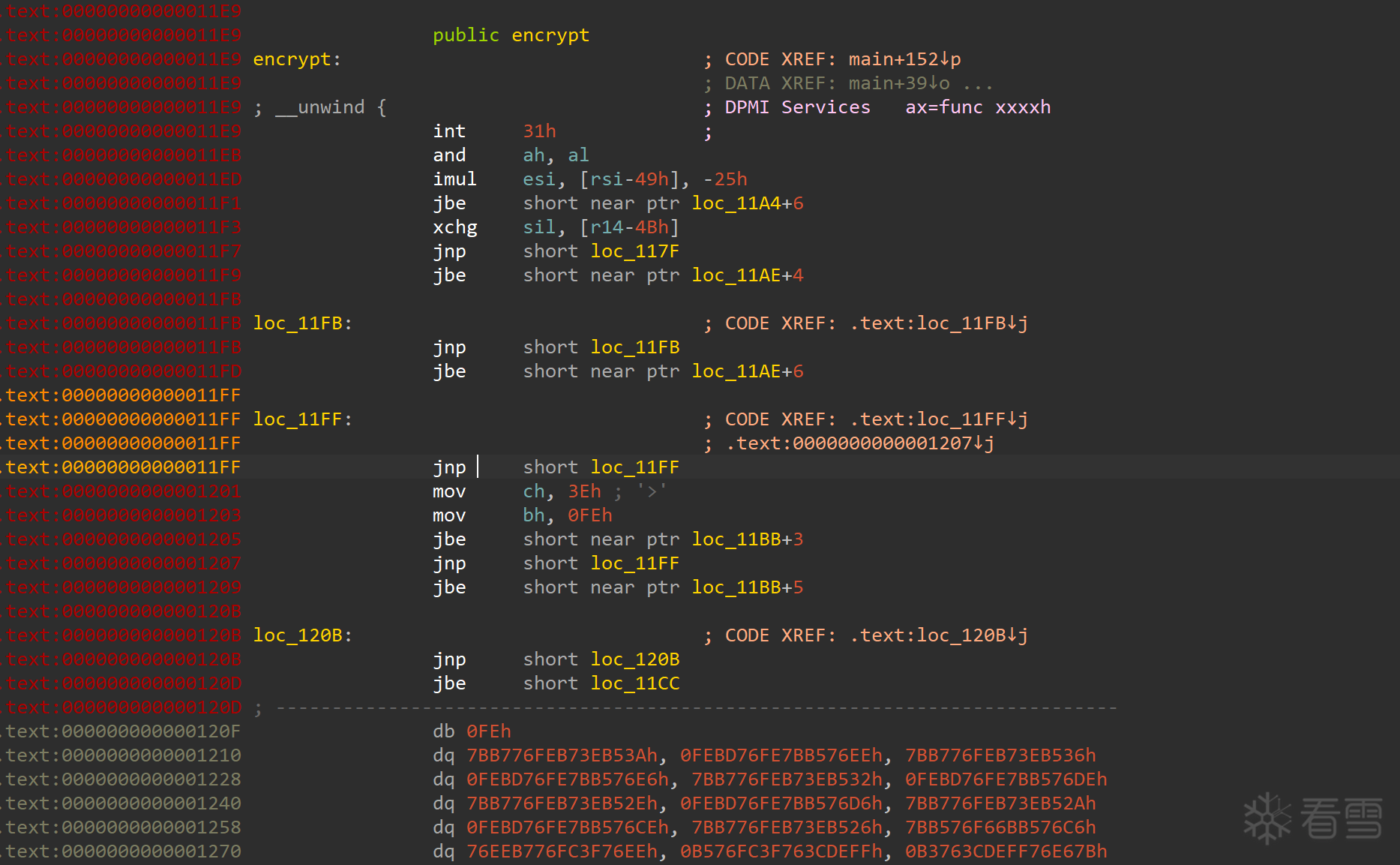The height and width of the screenshot is (865, 1400).
Task: Click the "DPMI Services ax=func xxxxh" comment
Action: (888, 107)
